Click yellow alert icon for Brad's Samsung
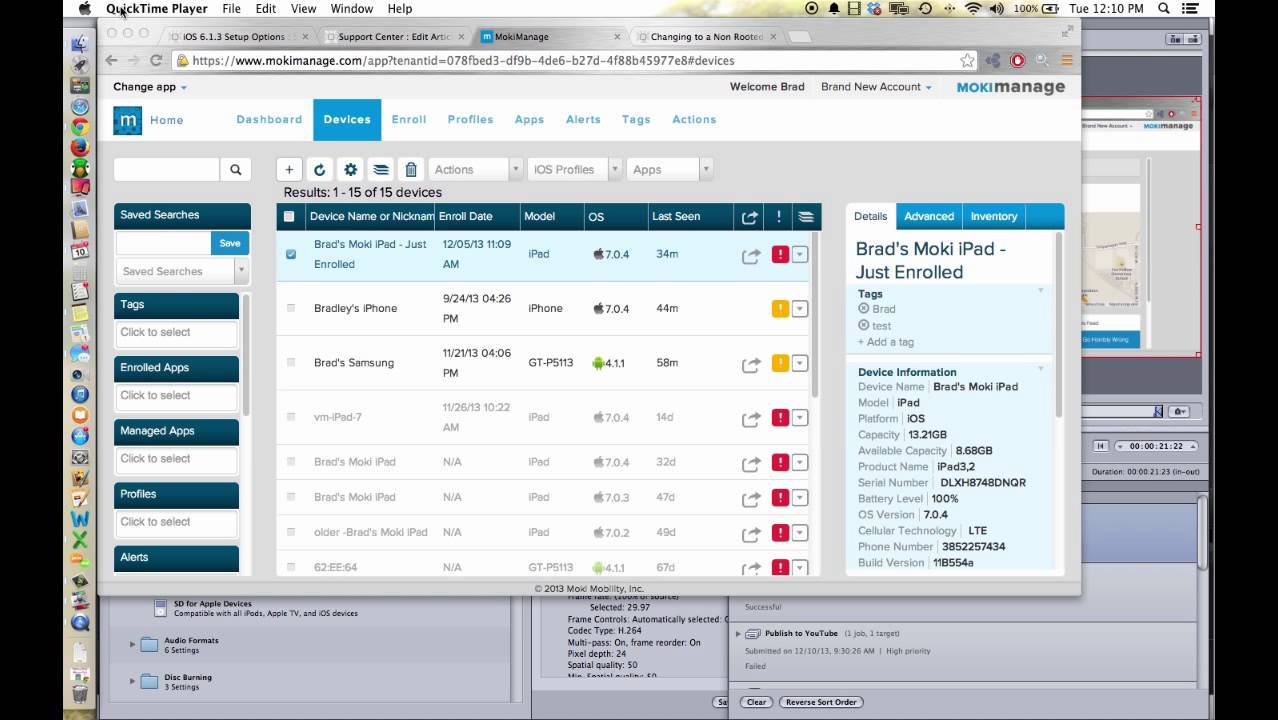The image size is (1278, 720). click(780, 363)
